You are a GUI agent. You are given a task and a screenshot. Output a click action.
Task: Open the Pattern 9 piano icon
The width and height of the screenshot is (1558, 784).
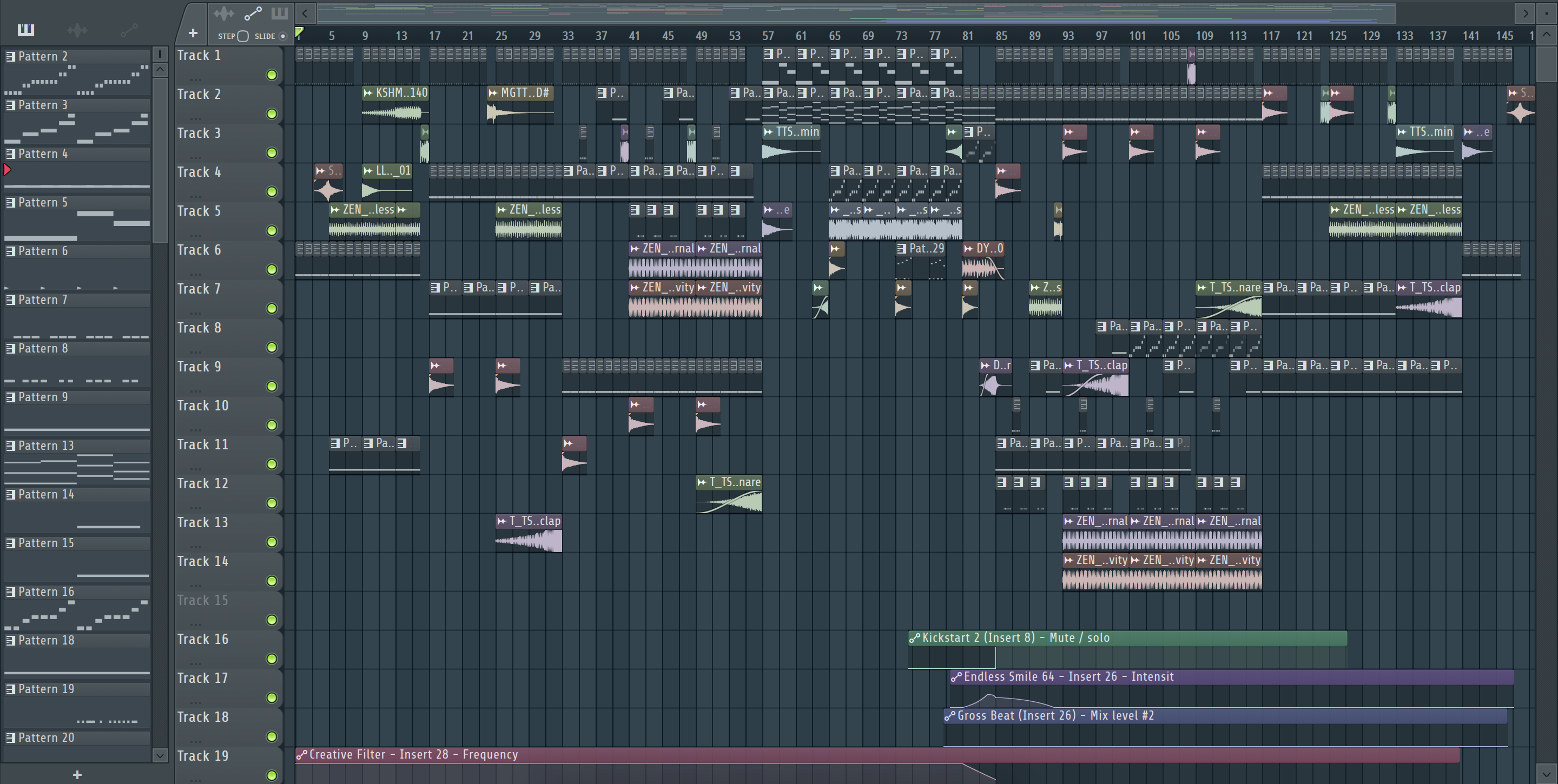coord(11,397)
